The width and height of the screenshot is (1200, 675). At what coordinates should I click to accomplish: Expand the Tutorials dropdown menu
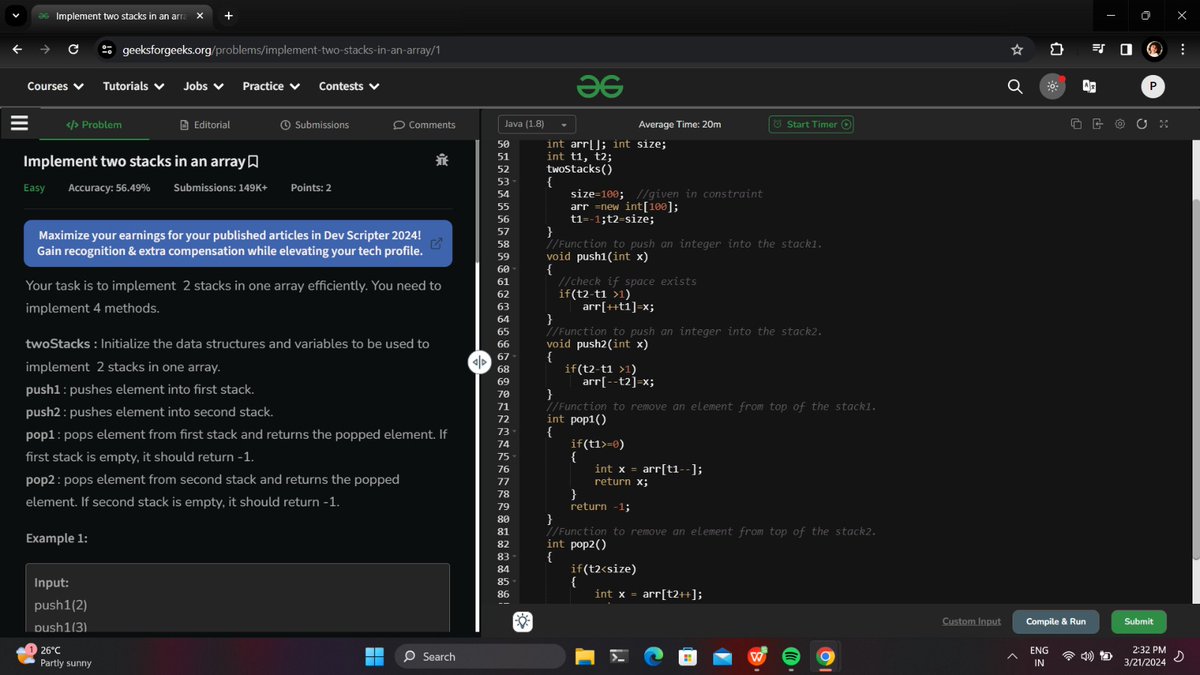coord(134,86)
